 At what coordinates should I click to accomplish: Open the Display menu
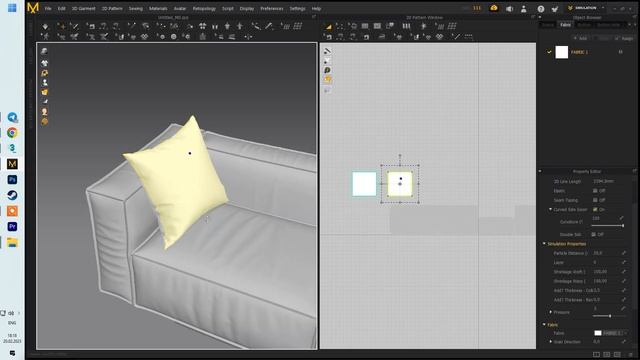click(247, 9)
